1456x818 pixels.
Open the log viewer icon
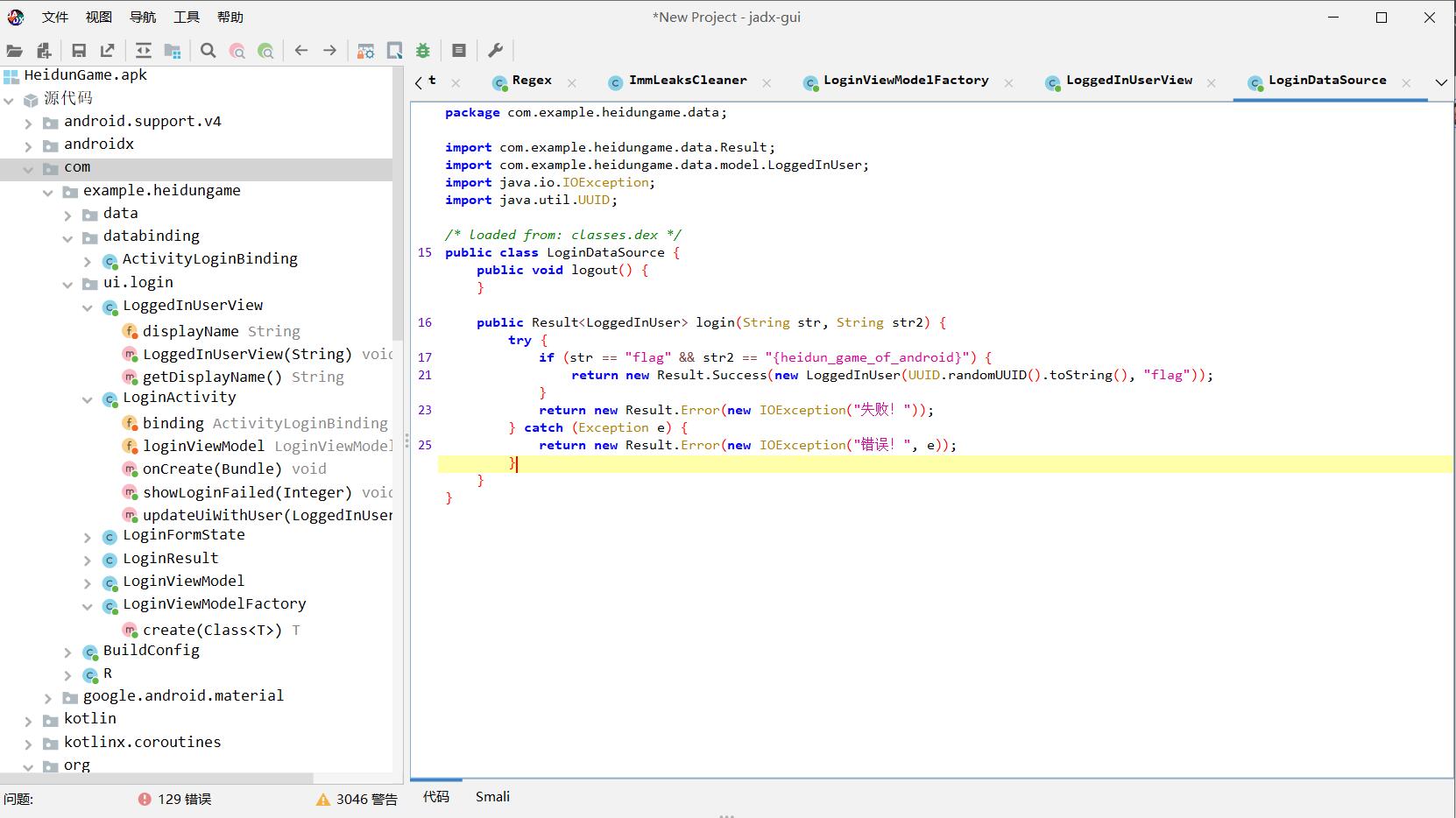point(458,51)
